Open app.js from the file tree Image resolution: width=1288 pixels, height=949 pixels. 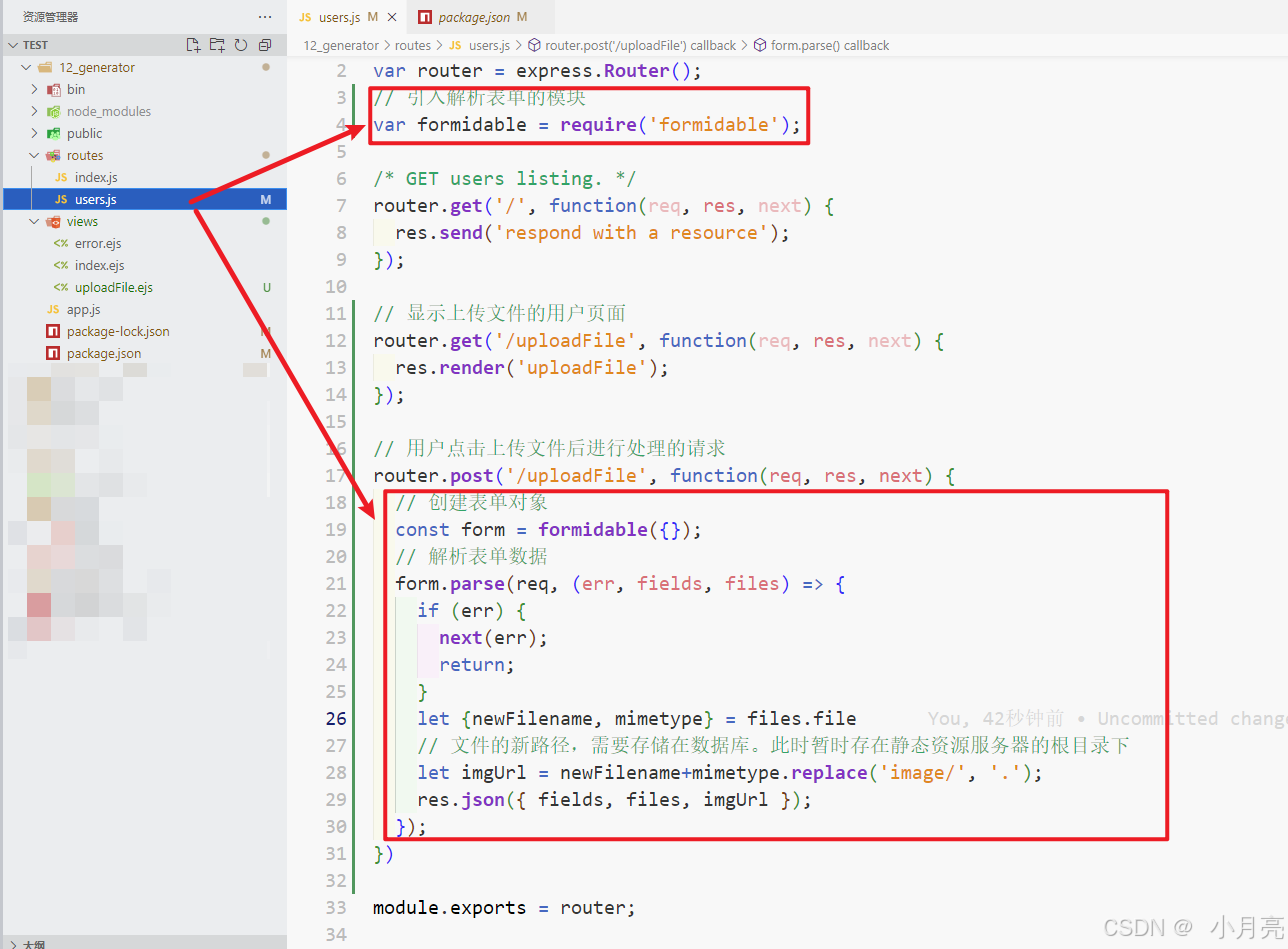[83, 309]
